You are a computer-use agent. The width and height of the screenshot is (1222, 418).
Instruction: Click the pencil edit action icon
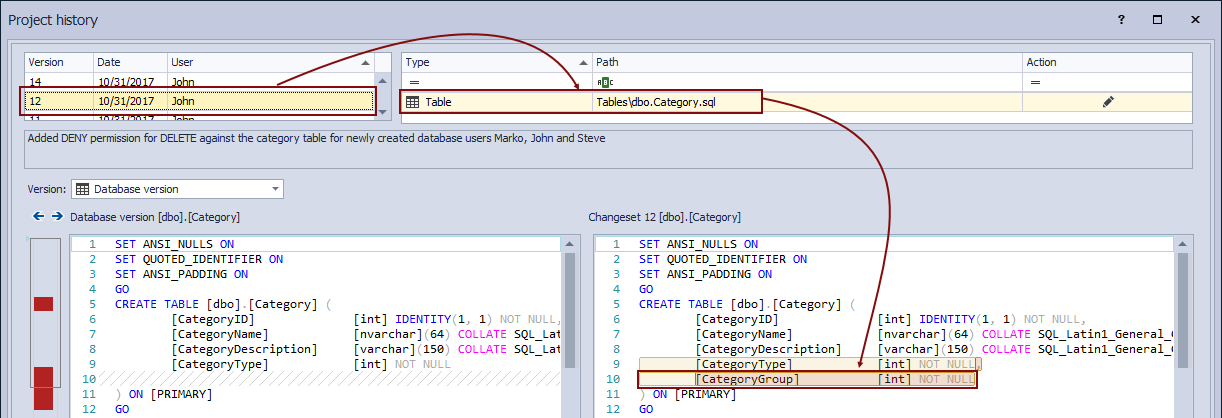coord(1107,102)
